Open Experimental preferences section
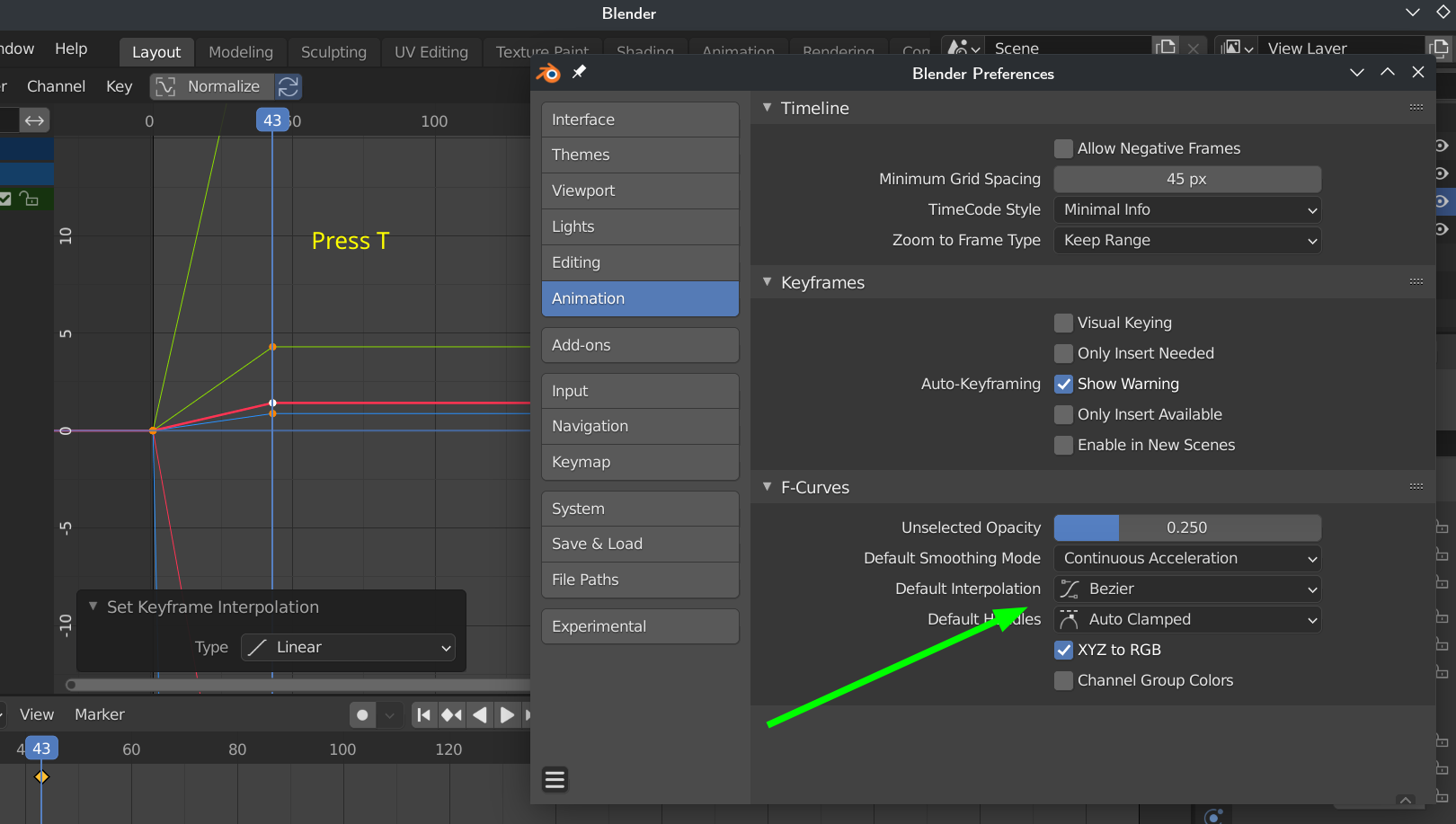The width and height of the screenshot is (1456, 824). [640, 626]
